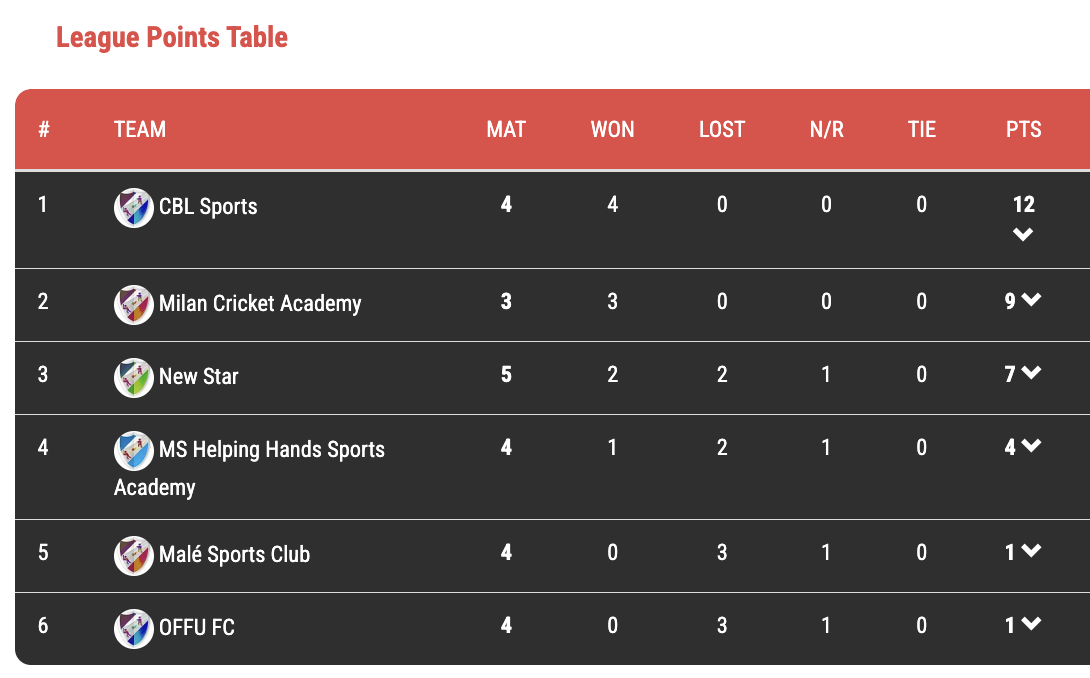Click the League Points Table heading
This screenshot has width=1090, height=678.
(172, 38)
